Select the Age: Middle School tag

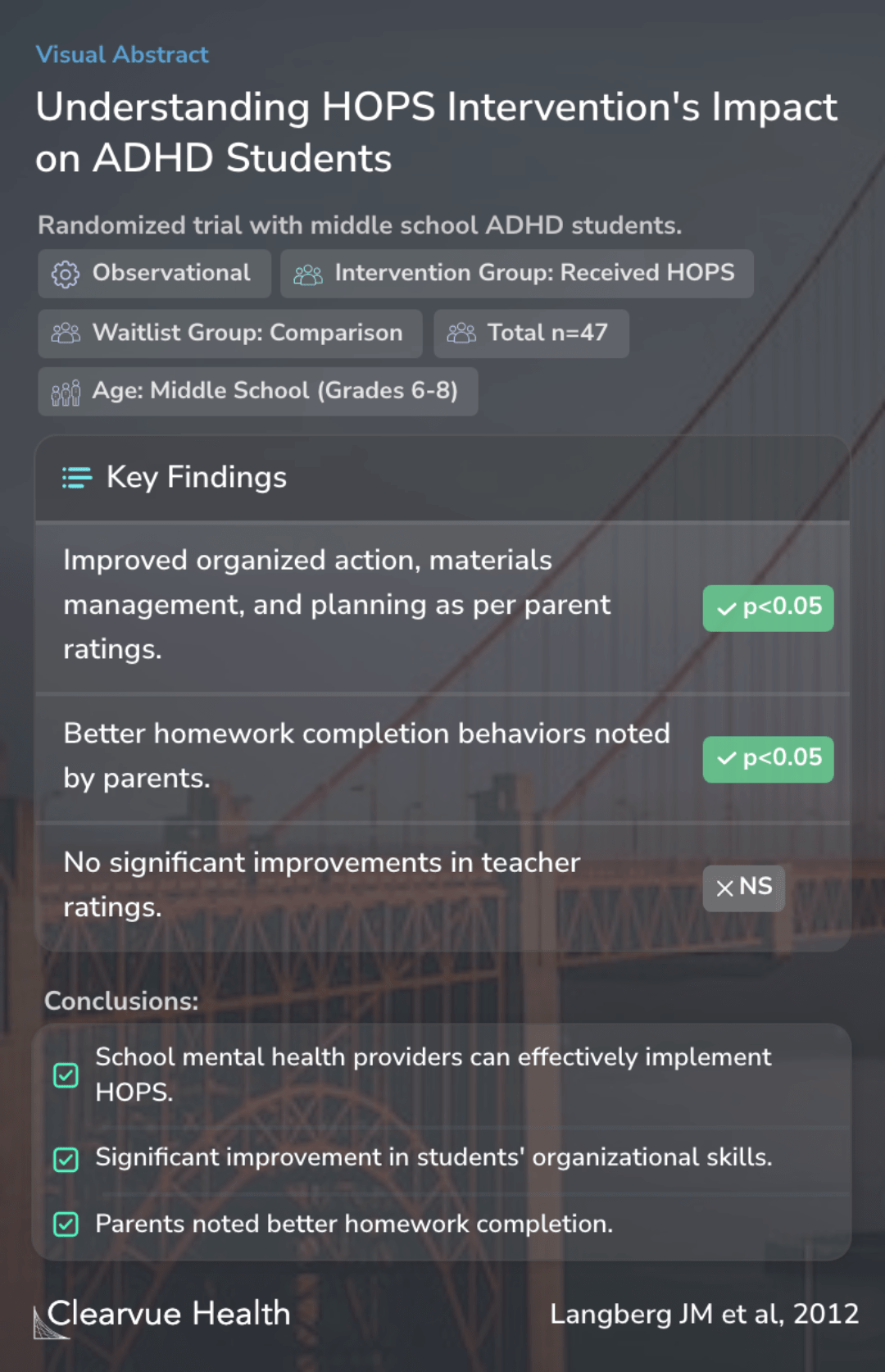[x=257, y=392]
